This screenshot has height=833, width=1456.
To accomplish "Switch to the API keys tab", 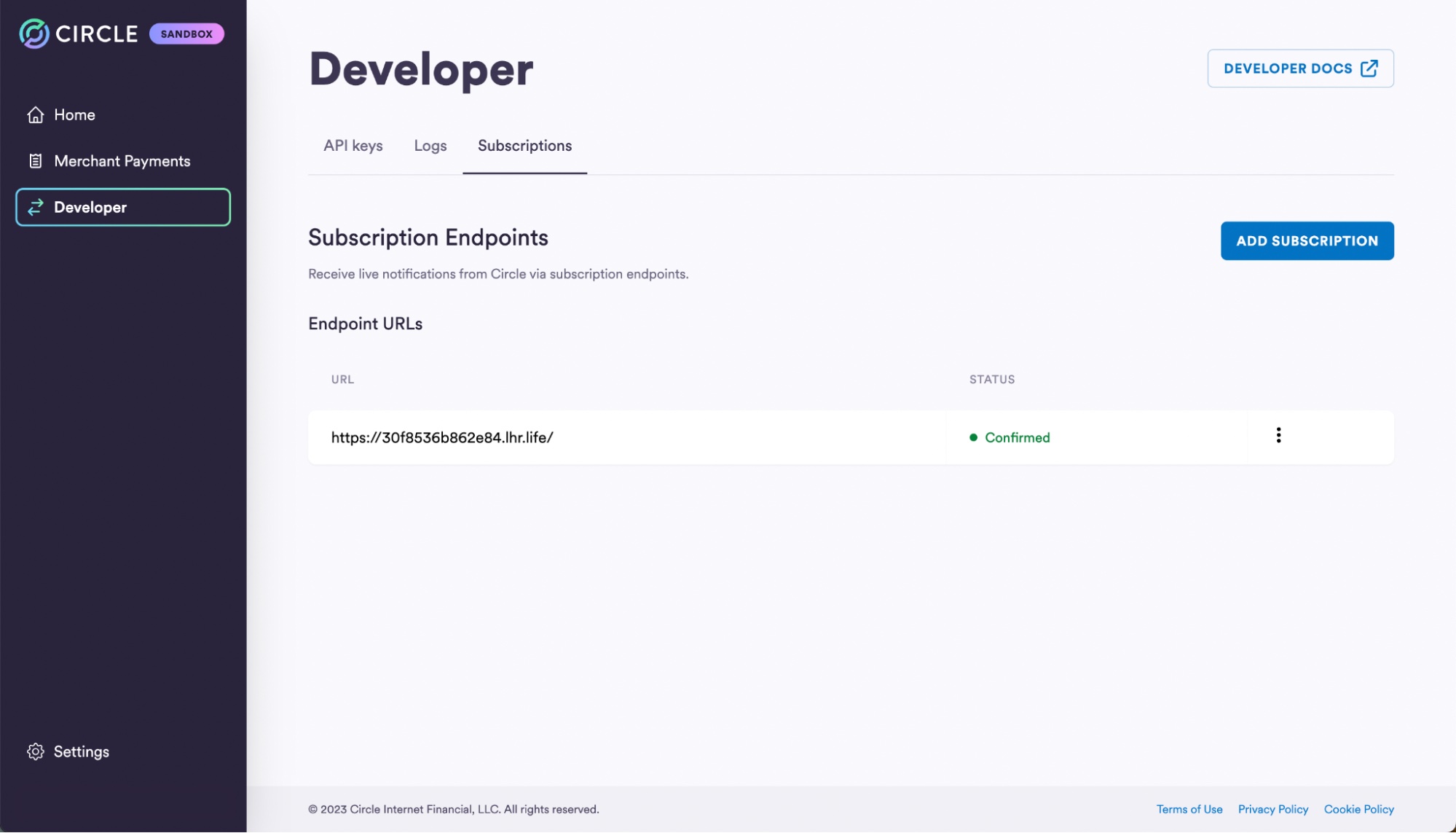I will coord(353,146).
